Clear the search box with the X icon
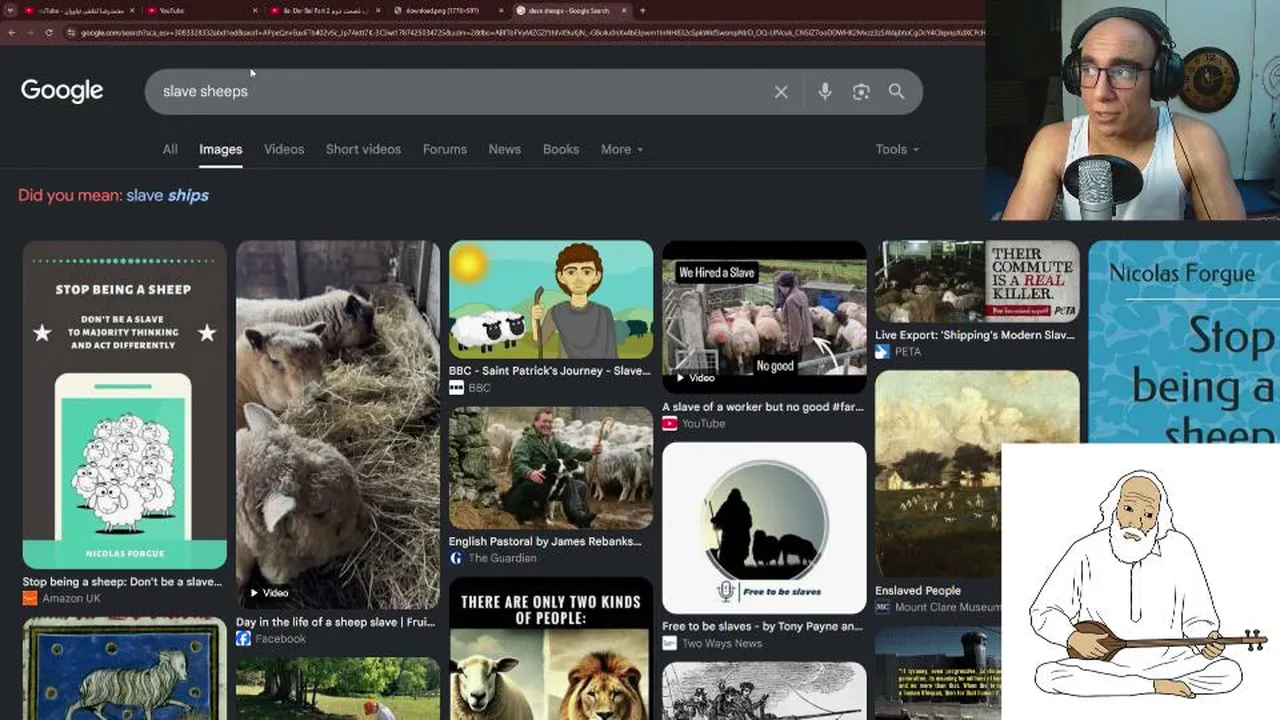 point(781,92)
